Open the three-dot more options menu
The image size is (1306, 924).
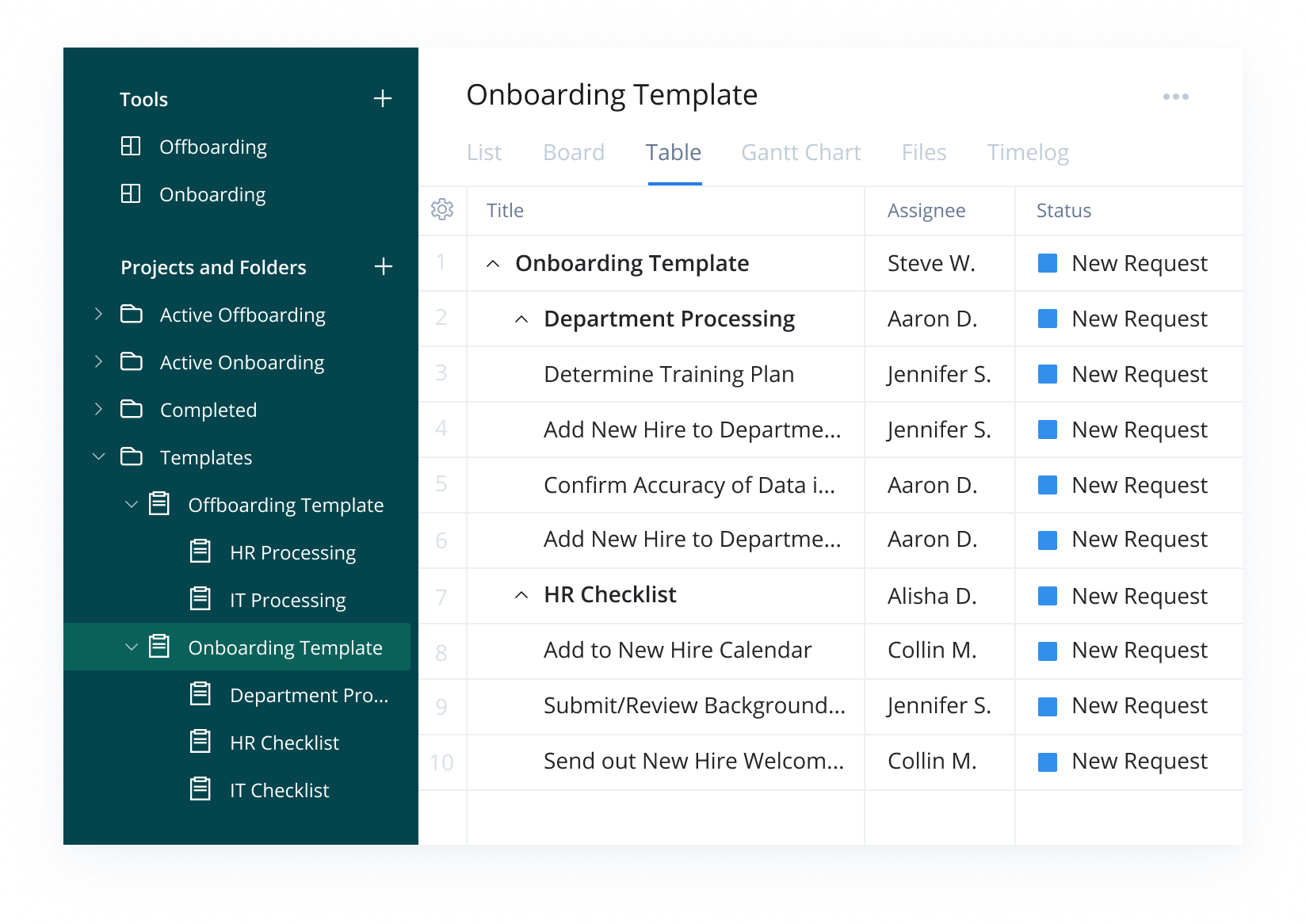point(1176,97)
